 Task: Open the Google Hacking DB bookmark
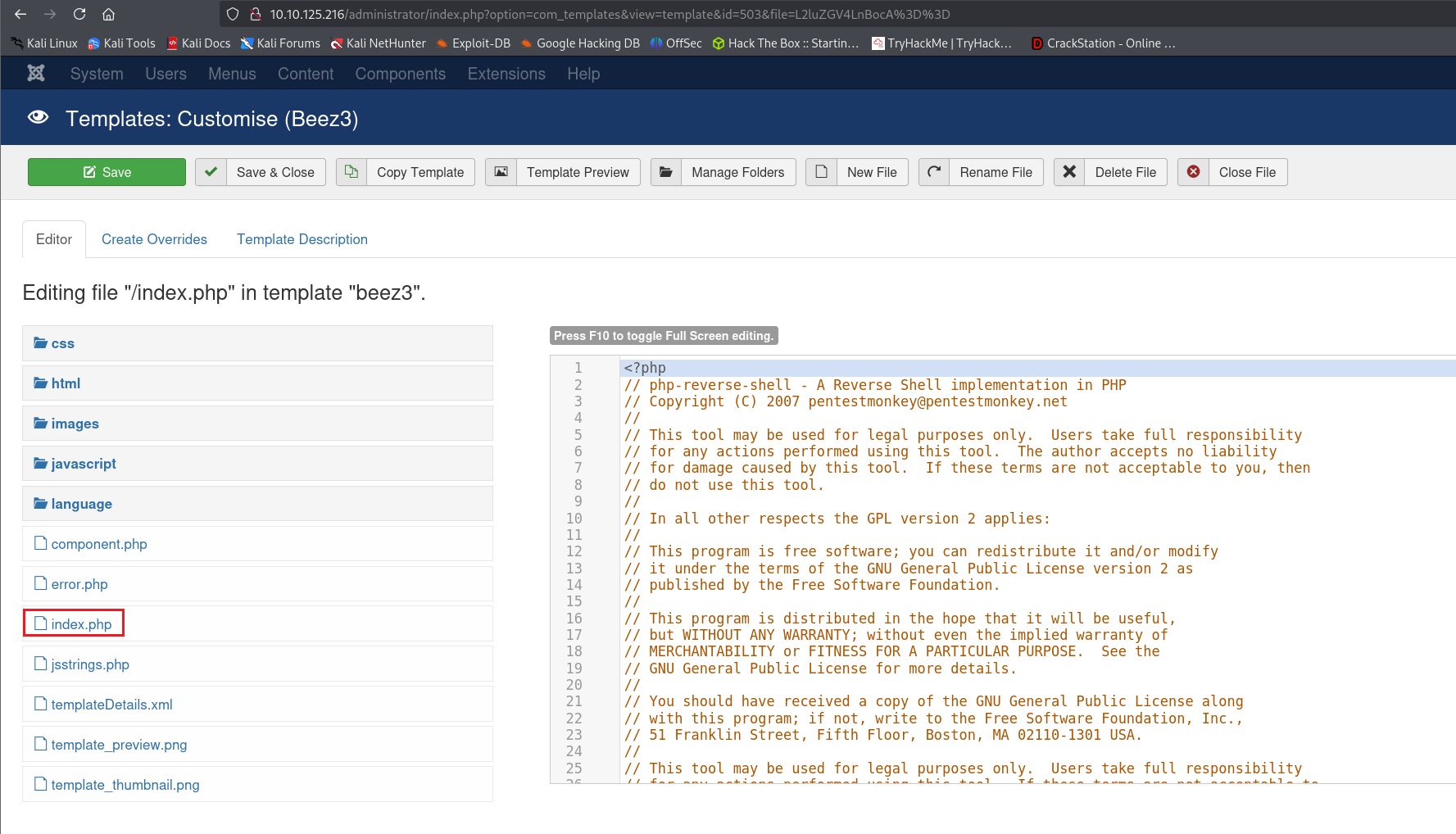click(x=580, y=43)
